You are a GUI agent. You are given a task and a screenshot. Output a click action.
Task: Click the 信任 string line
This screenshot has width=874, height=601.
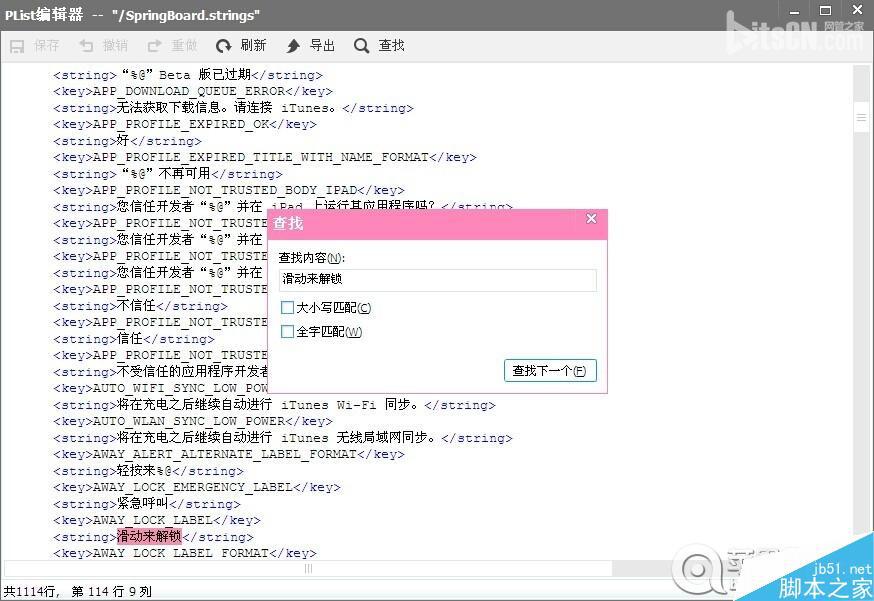pyautogui.click(x=134, y=338)
